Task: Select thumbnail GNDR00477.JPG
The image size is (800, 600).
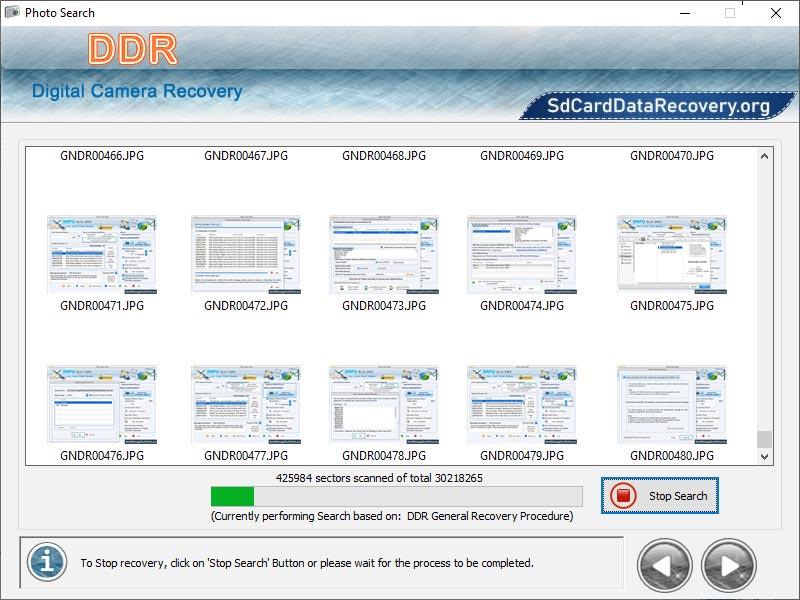Action: pos(246,405)
